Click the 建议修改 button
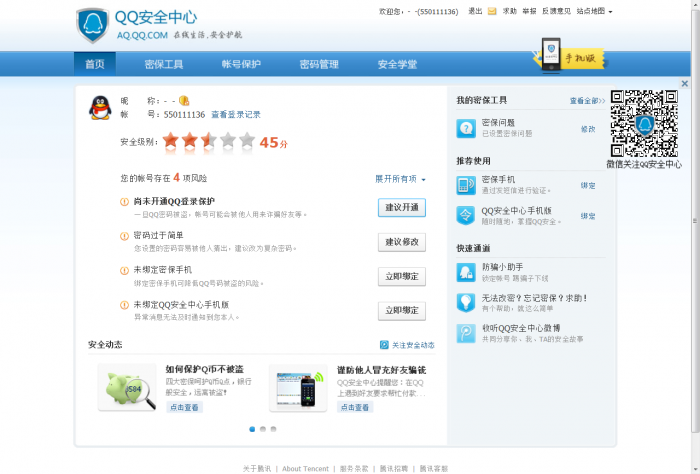This screenshot has height=474, width=700. coord(402,242)
